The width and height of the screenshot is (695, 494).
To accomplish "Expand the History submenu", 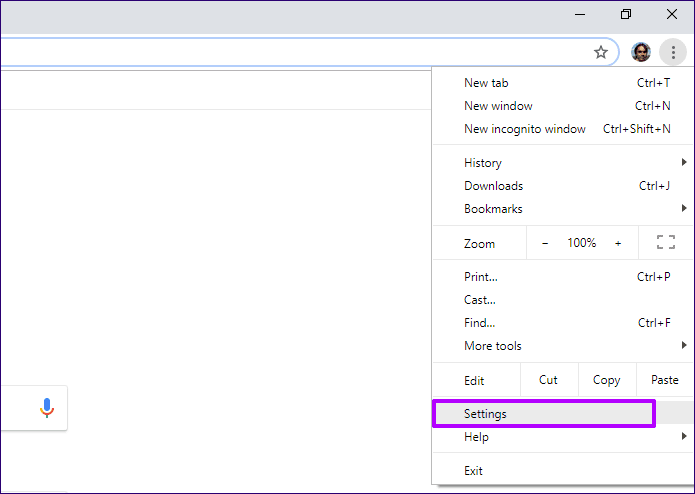I will click(562, 163).
